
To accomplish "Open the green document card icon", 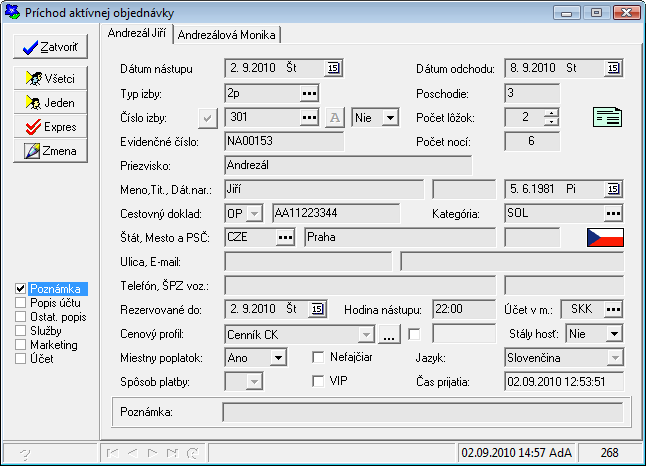I will (x=607, y=117).
